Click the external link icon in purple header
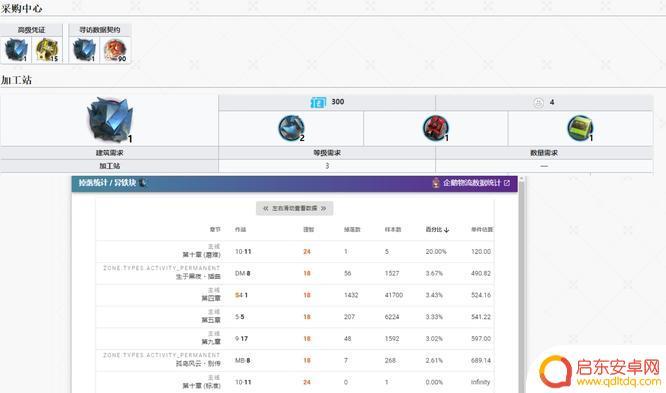 tap(507, 183)
